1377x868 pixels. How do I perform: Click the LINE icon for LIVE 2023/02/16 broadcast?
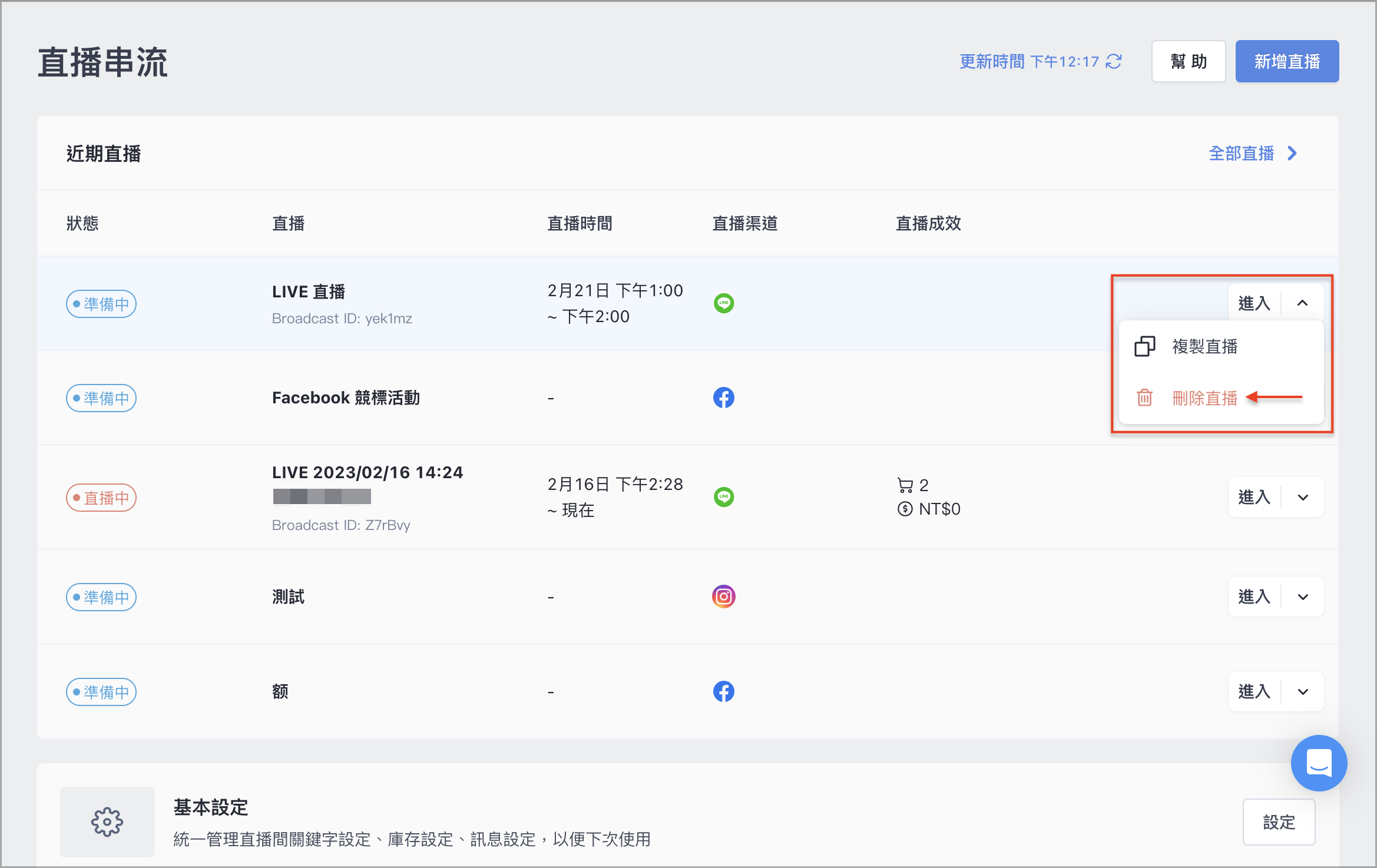[x=724, y=497]
